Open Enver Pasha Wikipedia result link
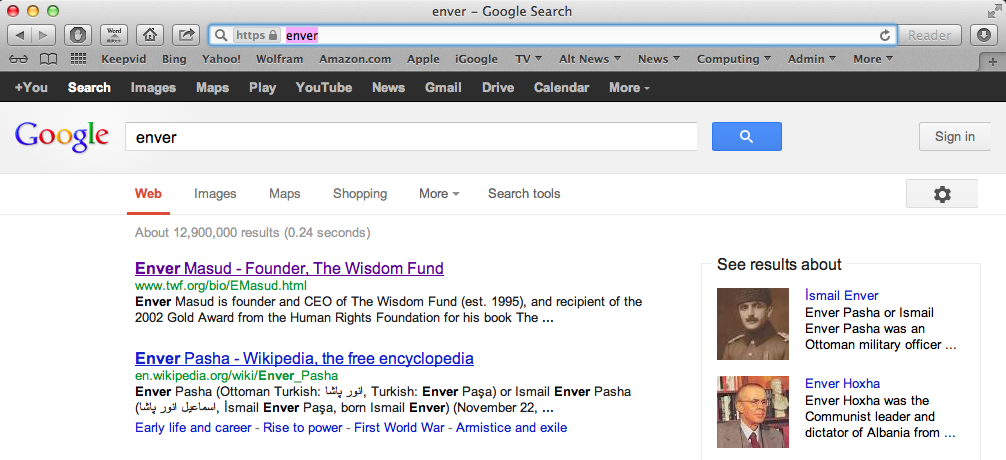This screenshot has height=460, width=1006. pyautogui.click(x=304, y=358)
